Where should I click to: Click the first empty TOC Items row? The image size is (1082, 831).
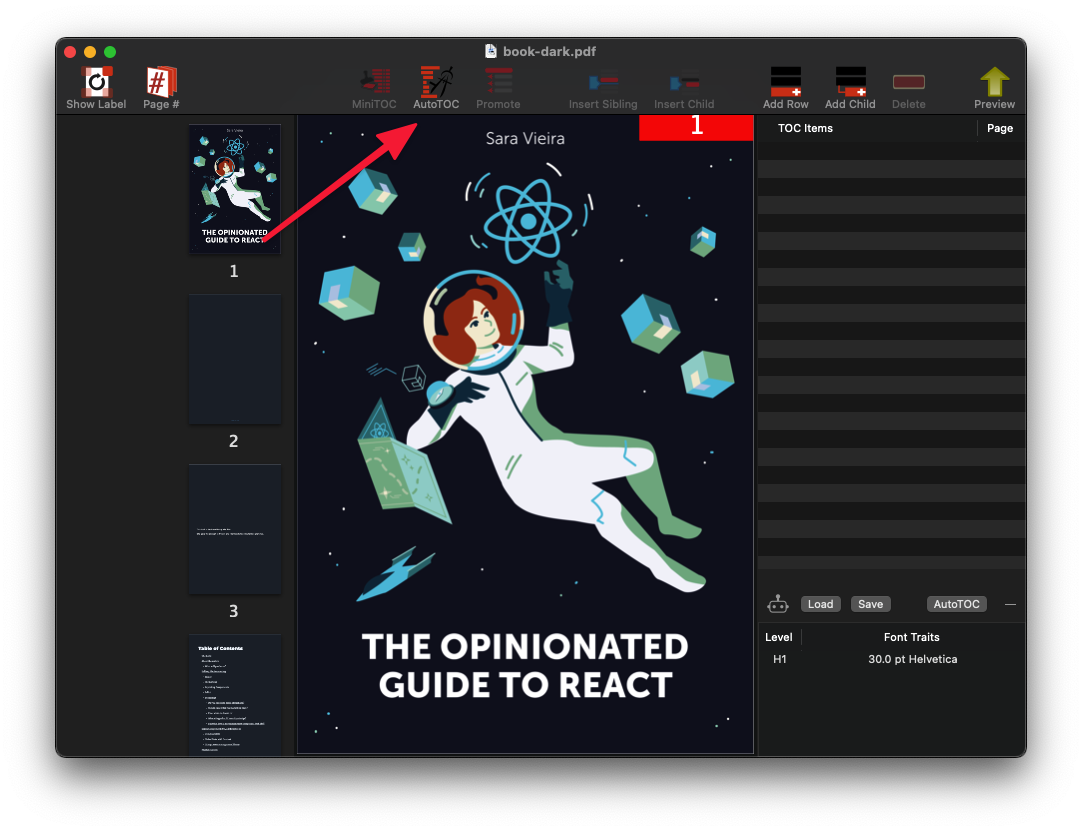(892, 150)
